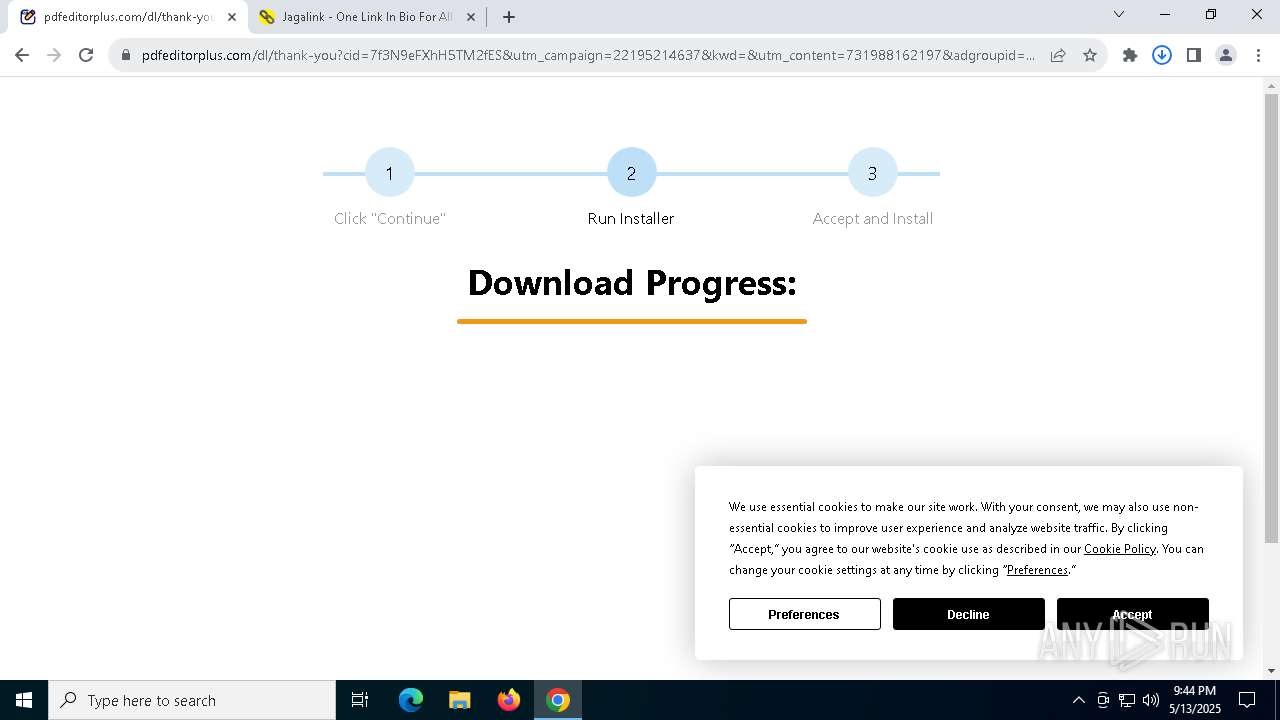Click the orange download progress bar
The image size is (1280, 720).
(632, 321)
